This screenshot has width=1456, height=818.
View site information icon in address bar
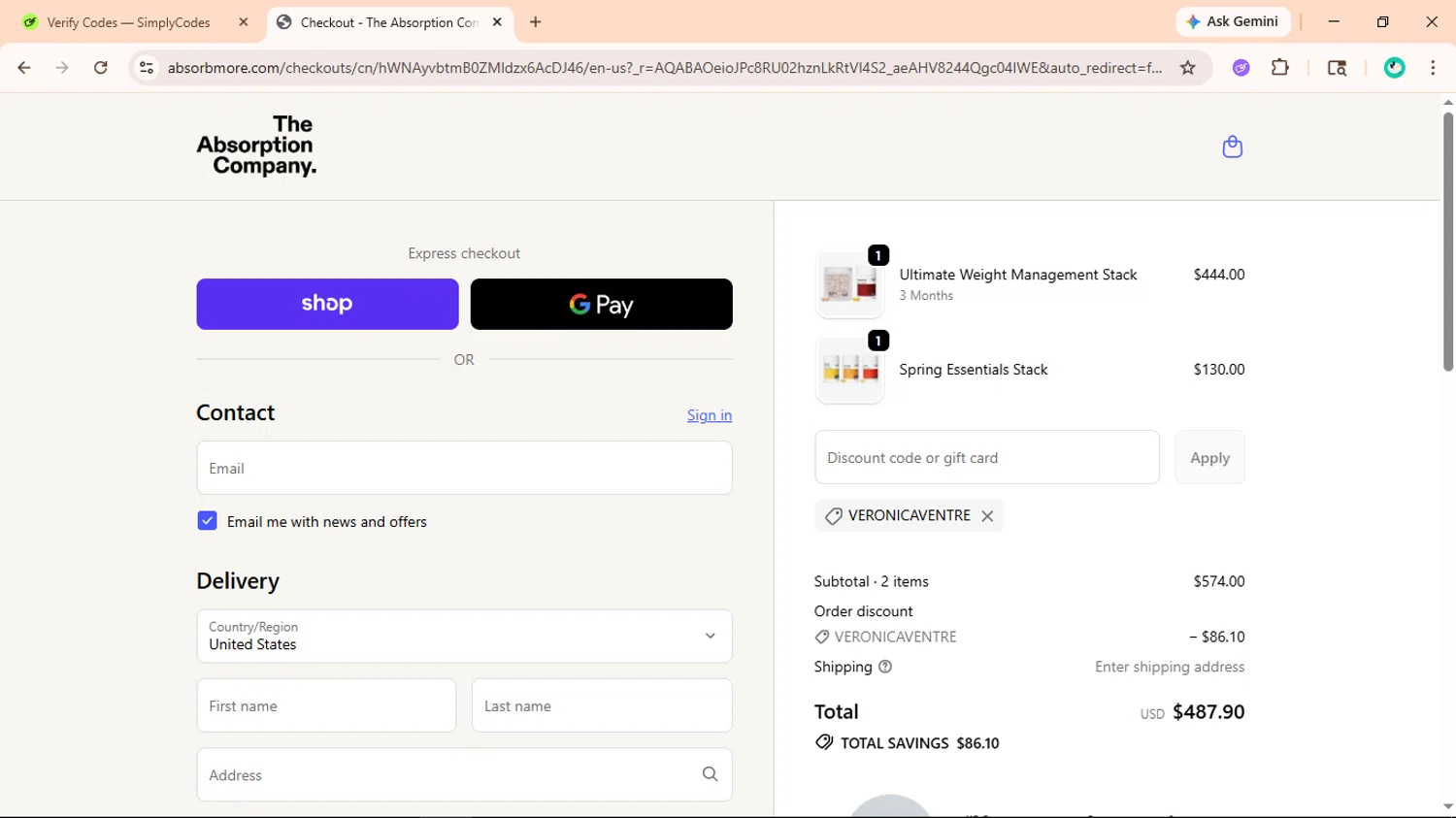click(147, 68)
